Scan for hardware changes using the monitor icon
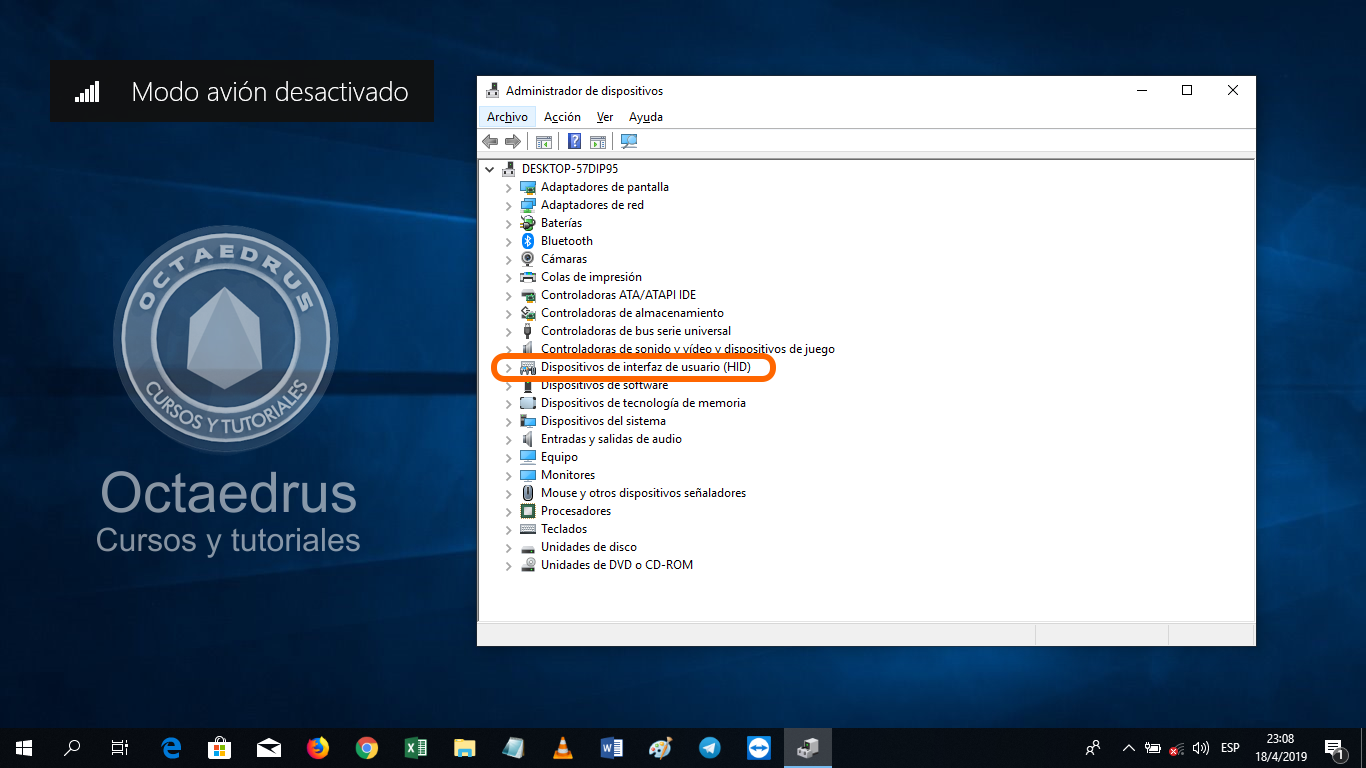The image size is (1366, 768). [x=629, y=141]
